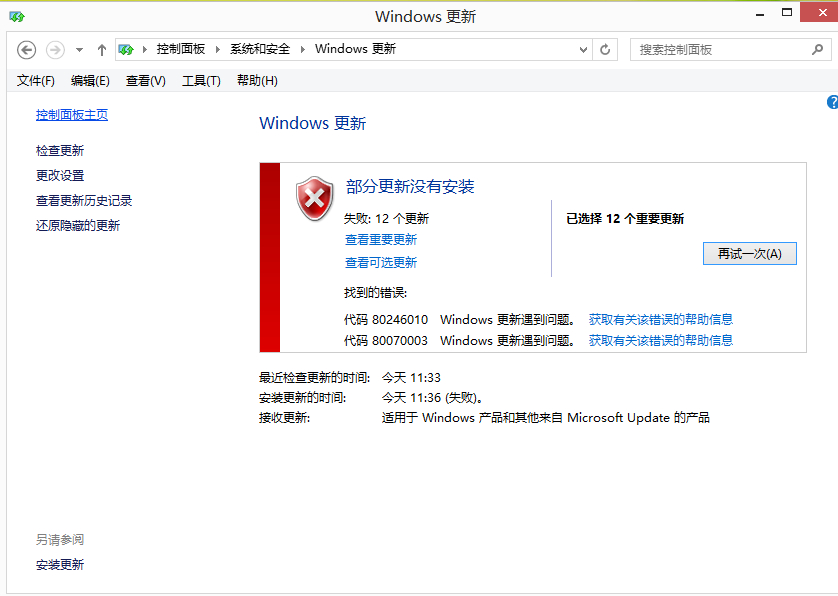Open the recent locations dropdown arrow
838x596 pixels.
79,50
